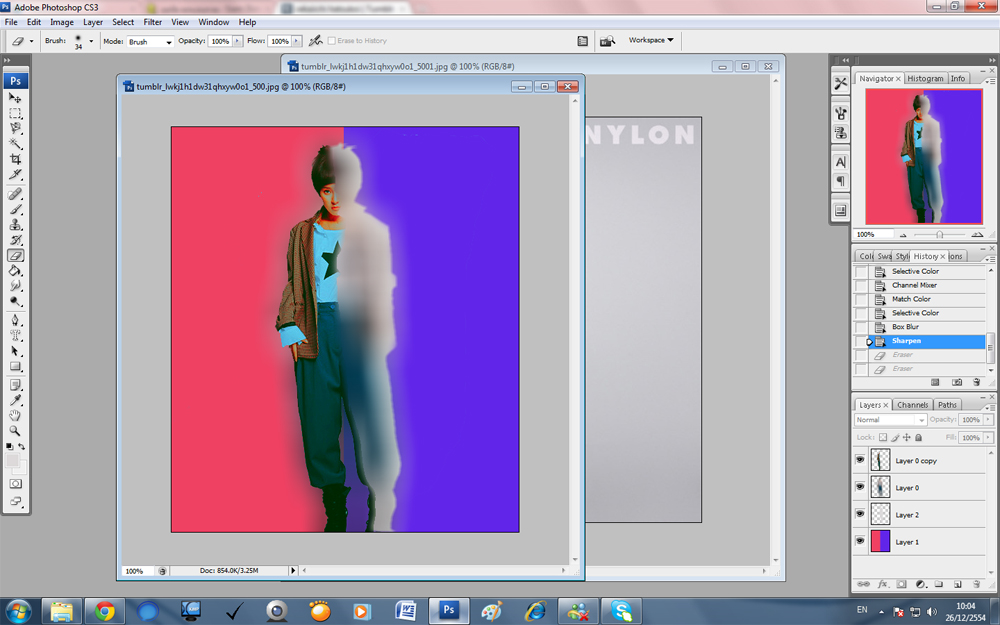This screenshot has width=1000, height=625.
Task: Select the Magic Wand tool
Action: (15, 143)
